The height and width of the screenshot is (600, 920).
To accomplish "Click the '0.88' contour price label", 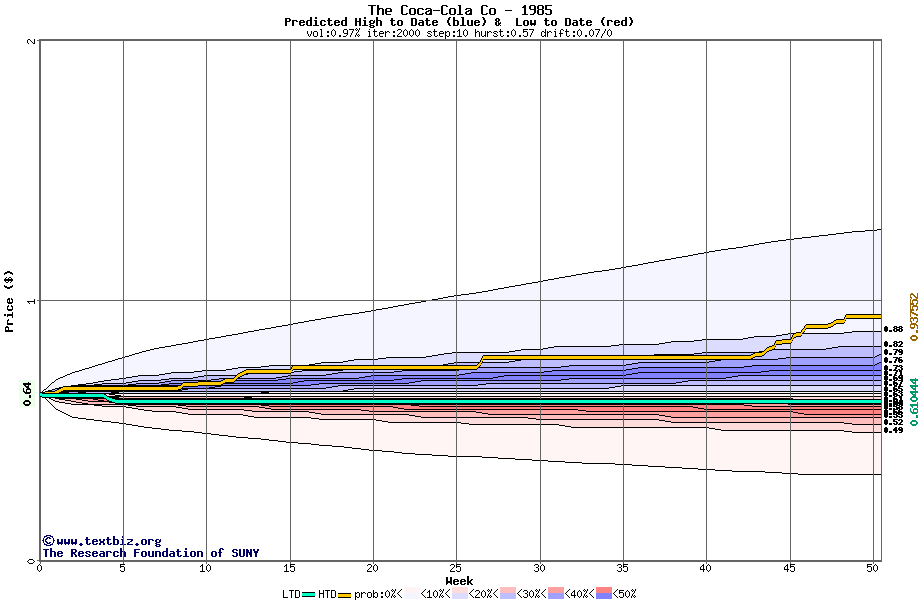I will pos(894,330).
